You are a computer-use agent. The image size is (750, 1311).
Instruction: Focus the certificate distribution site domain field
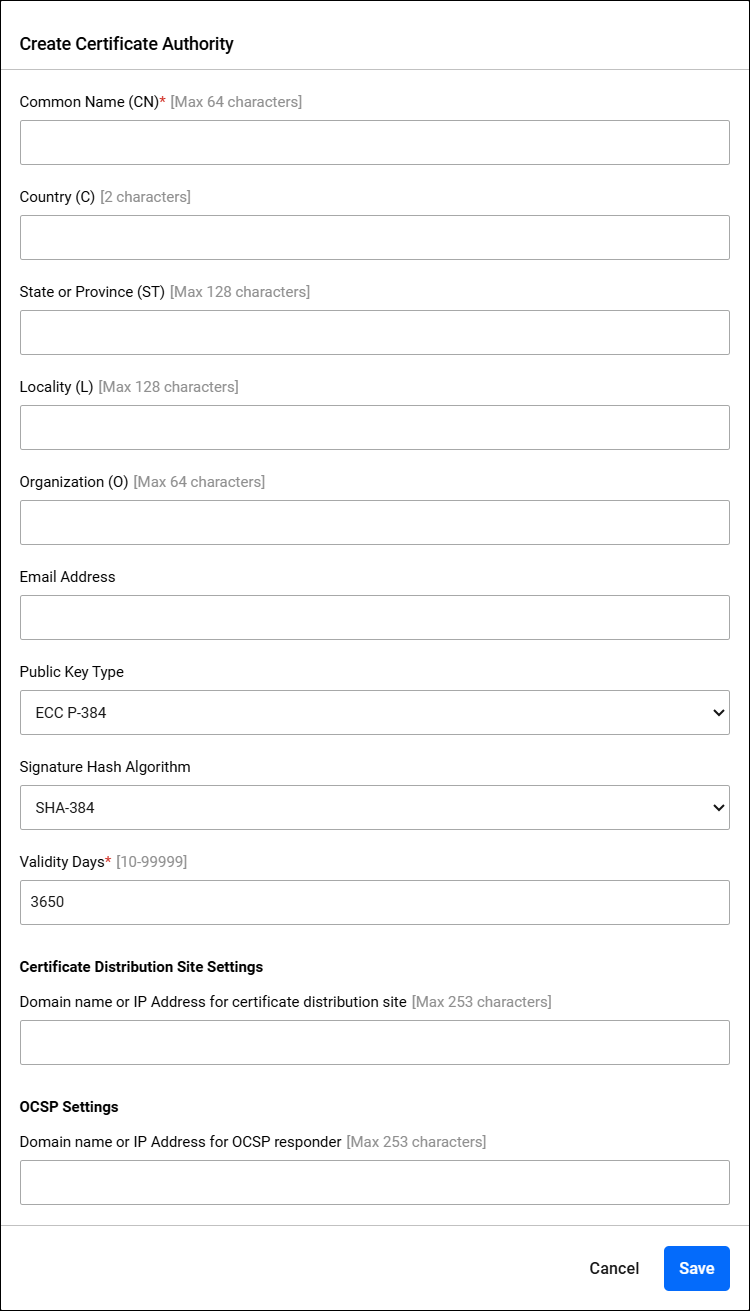tap(375, 1042)
